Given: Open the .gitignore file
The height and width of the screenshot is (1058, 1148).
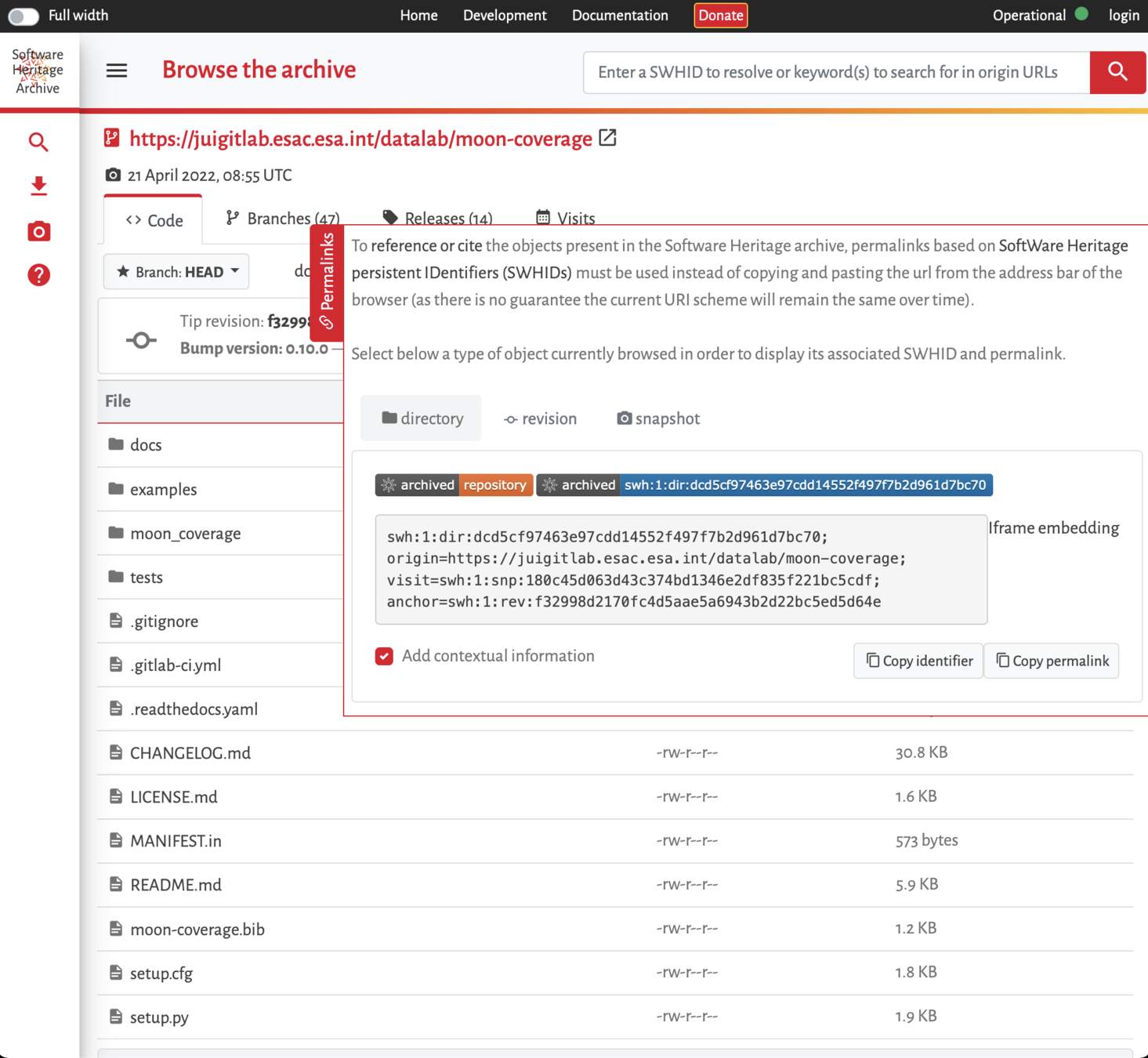Looking at the screenshot, I should (x=164, y=621).
